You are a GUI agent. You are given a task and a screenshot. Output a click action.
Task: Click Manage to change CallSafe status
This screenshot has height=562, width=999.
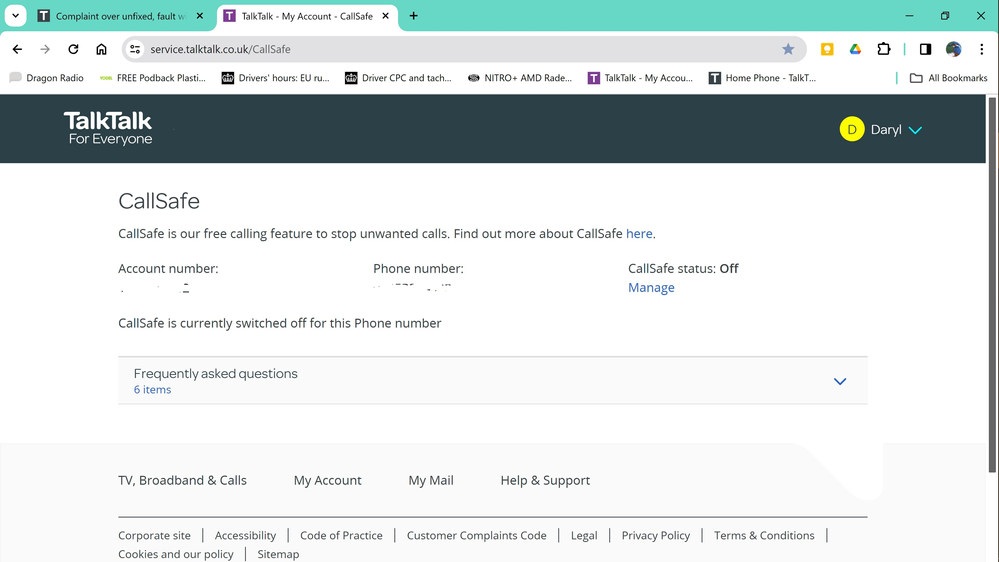pyautogui.click(x=651, y=287)
